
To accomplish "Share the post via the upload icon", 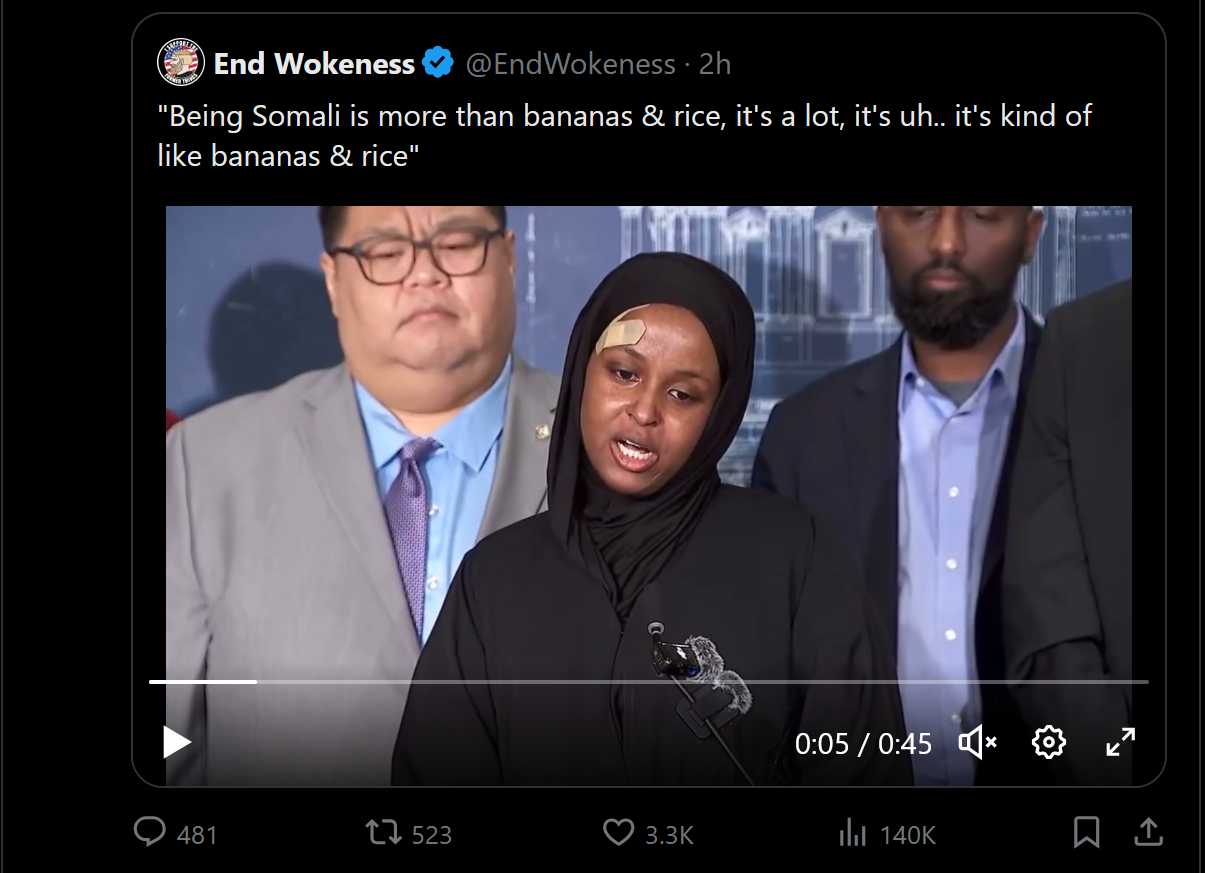I will click(1149, 831).
